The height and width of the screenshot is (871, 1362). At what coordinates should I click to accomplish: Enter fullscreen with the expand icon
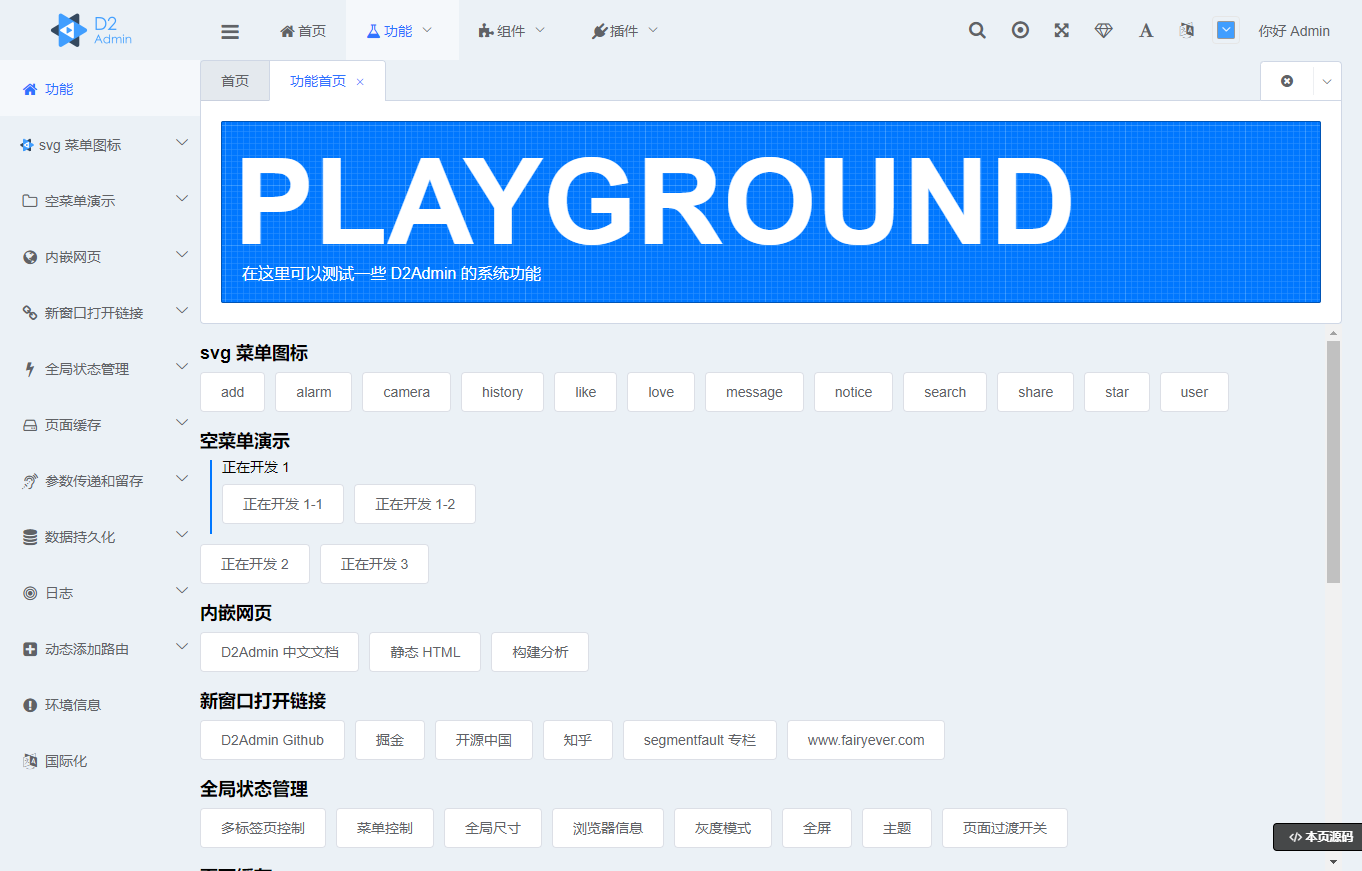coord(1062,30)
